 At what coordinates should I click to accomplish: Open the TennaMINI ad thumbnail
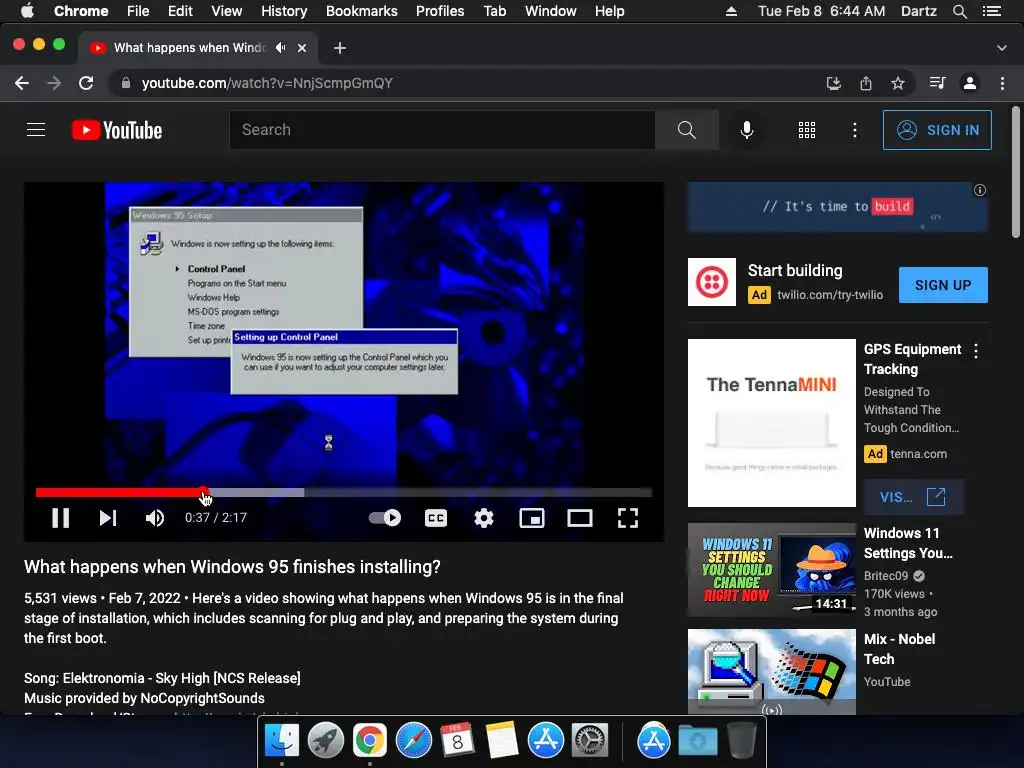tap(771, 423)
